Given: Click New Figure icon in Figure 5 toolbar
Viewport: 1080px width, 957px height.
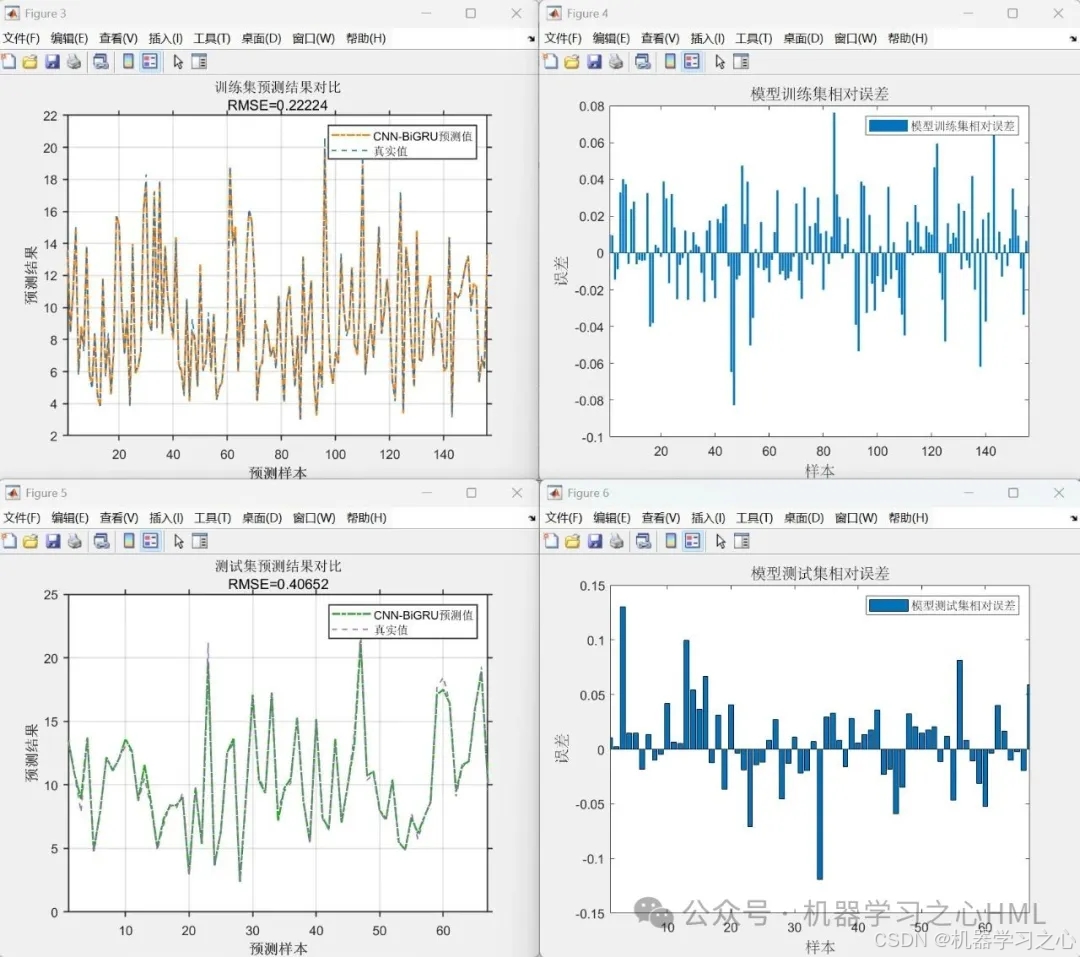Looking at the screenshot, I should pos(10,542).
